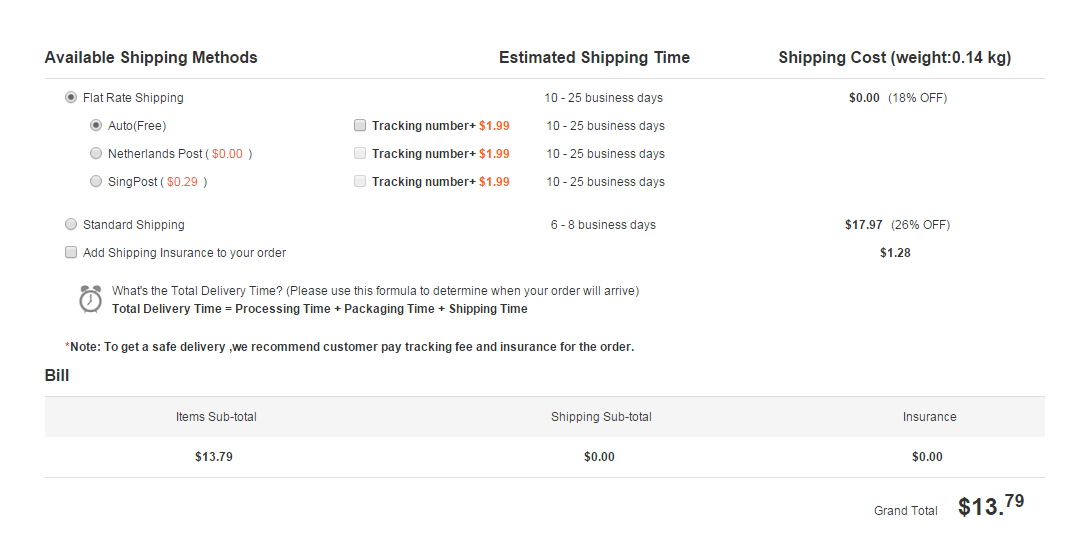1079x539 pixels.
Task: Click the Flat Rate $0.00 shipping cost
Action: (864, 98)
